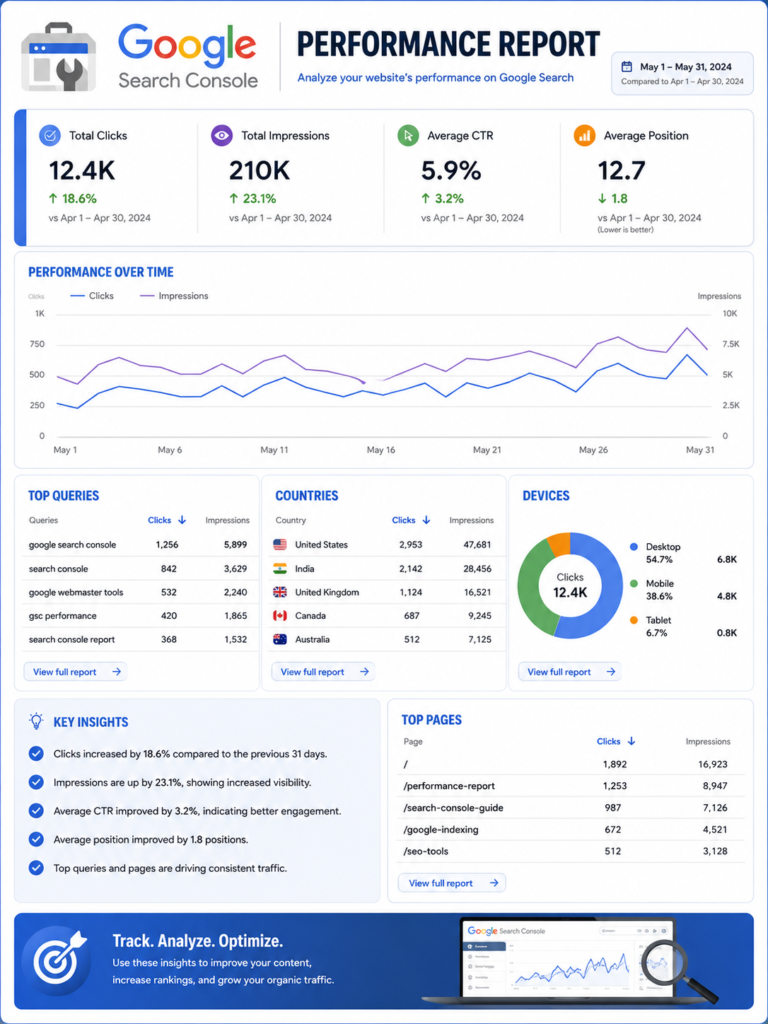The height and width of the screenshot is (1024, 768).
Task: Sort Top Pages by Clicks column
Action: point(616,741)
